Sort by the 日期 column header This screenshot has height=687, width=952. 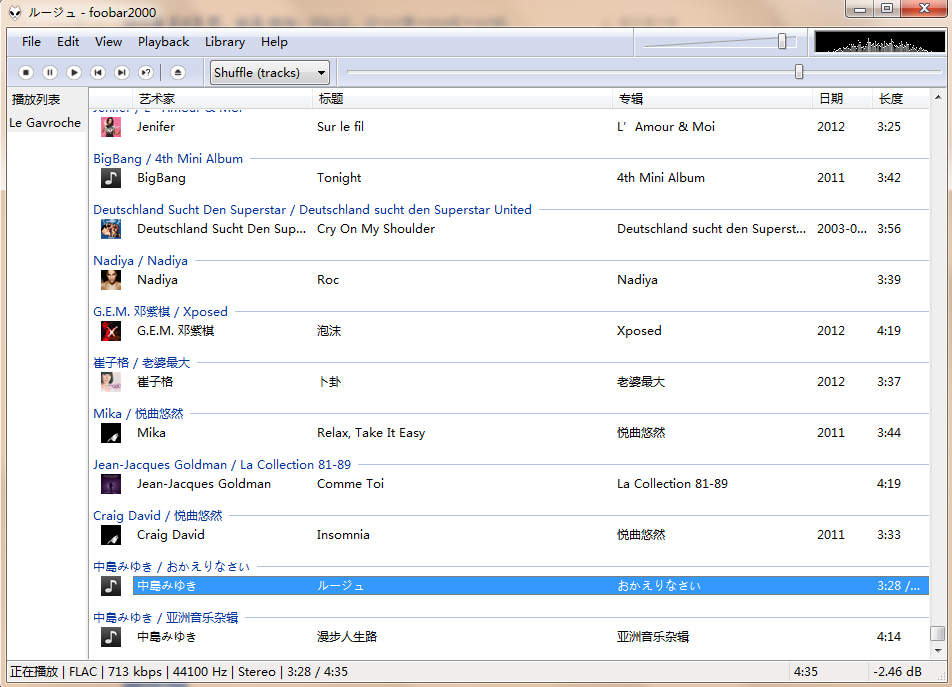click(x=843, y=99)
